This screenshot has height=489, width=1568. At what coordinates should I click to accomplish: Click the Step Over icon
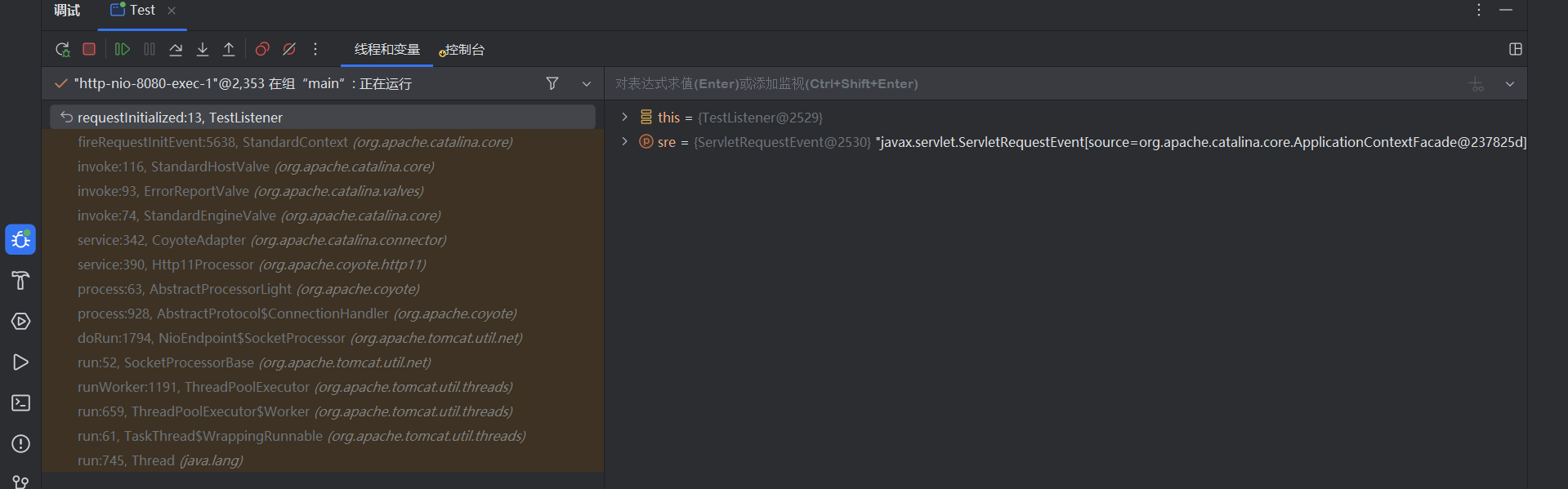[x=176, y=50]
